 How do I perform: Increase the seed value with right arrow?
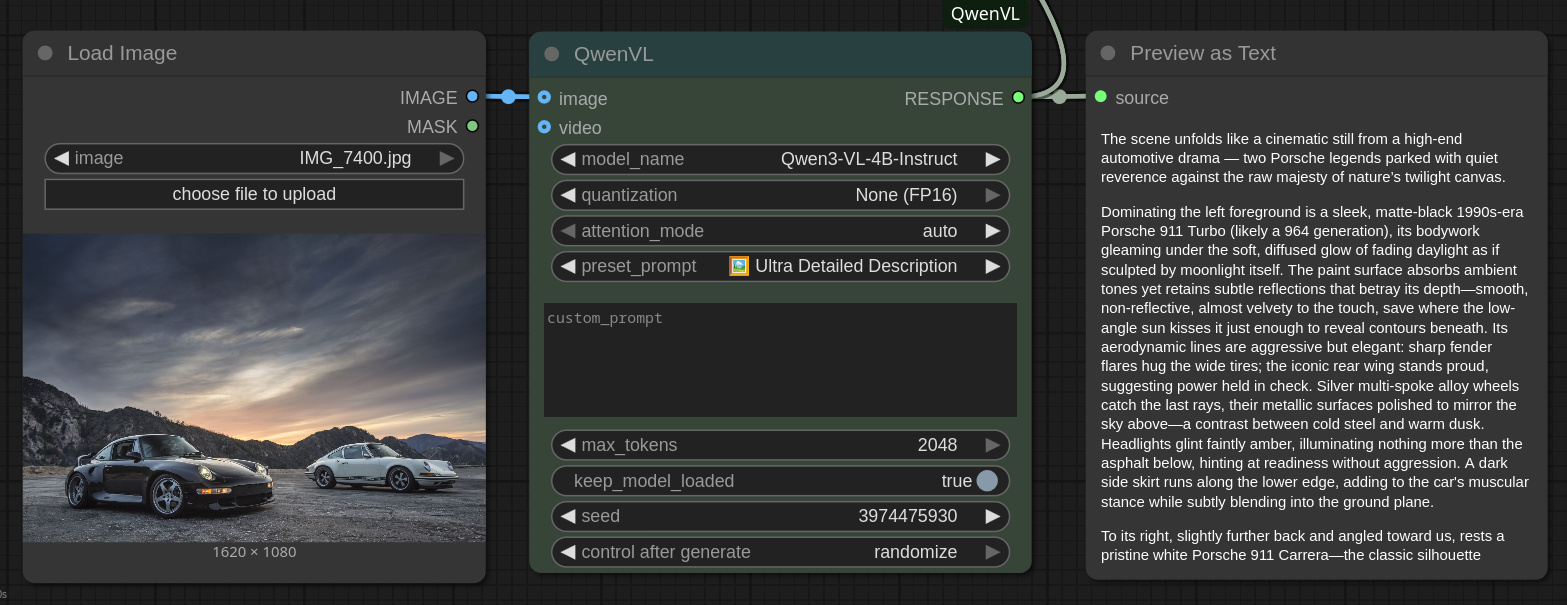point(992,516)
